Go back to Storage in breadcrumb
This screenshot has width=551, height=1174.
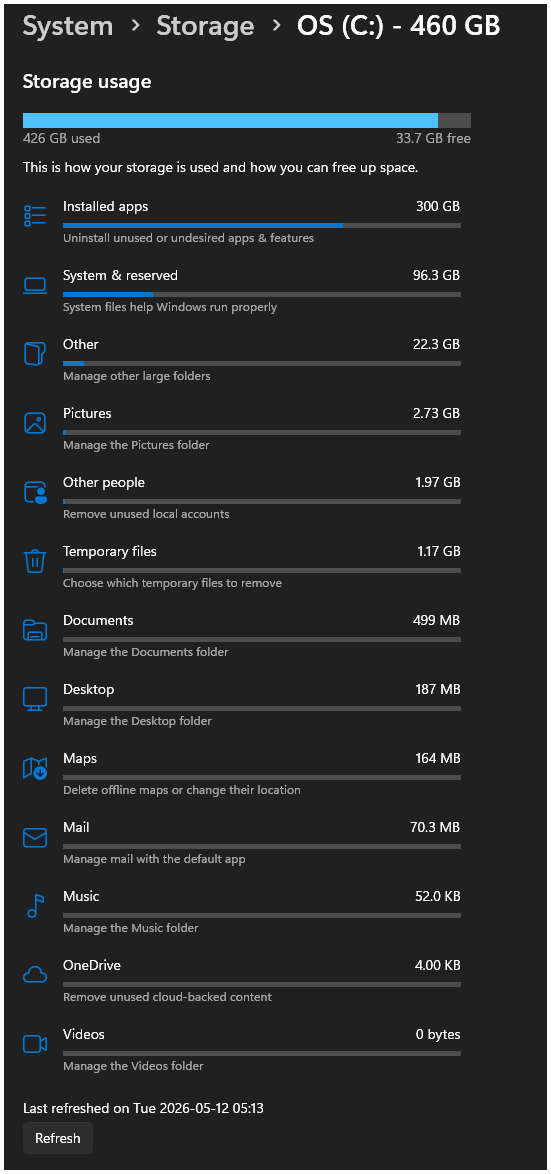204,26
